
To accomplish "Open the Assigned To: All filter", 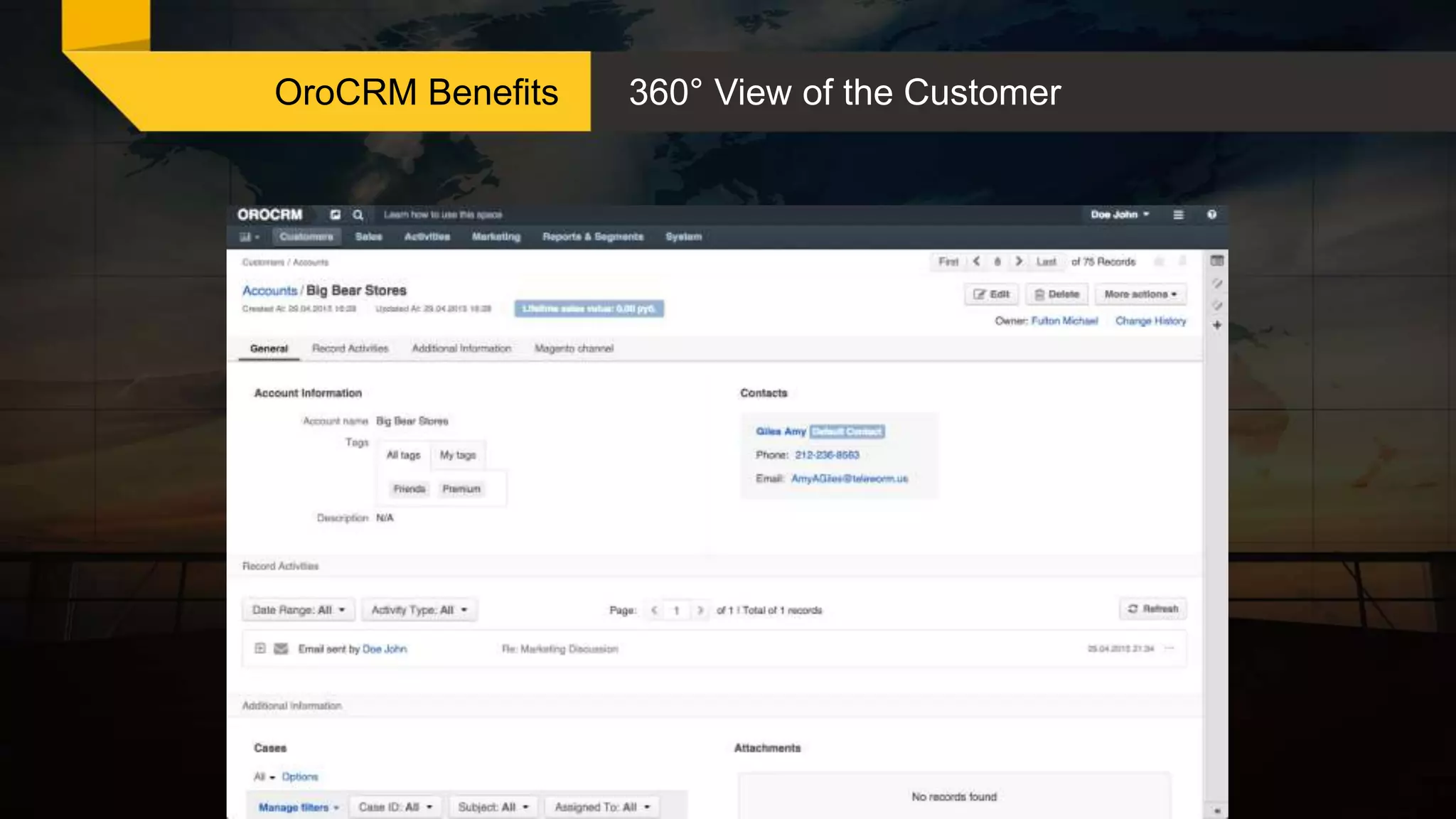I will [x=602, y=808].
